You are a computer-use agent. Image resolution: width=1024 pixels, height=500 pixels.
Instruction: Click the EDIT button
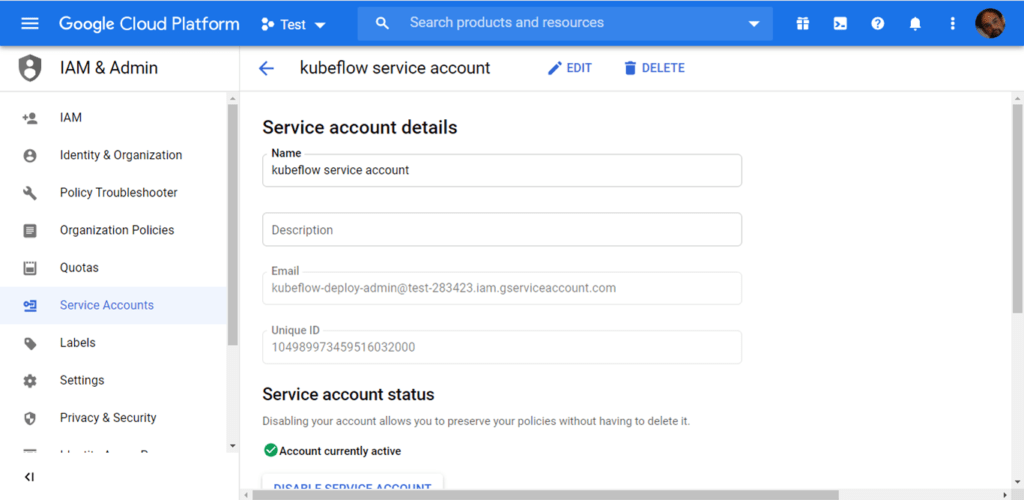(x=569, y=68)
